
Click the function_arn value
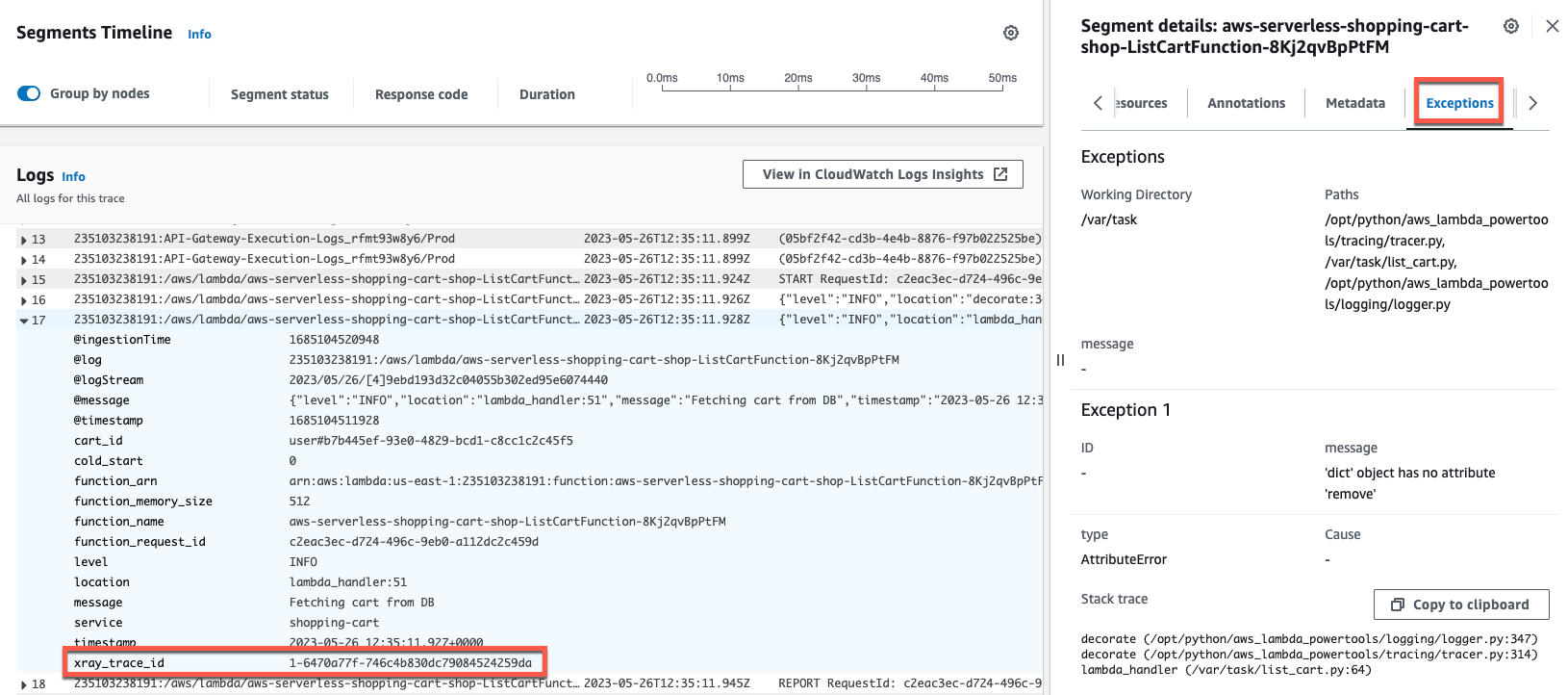coord(666,481)
